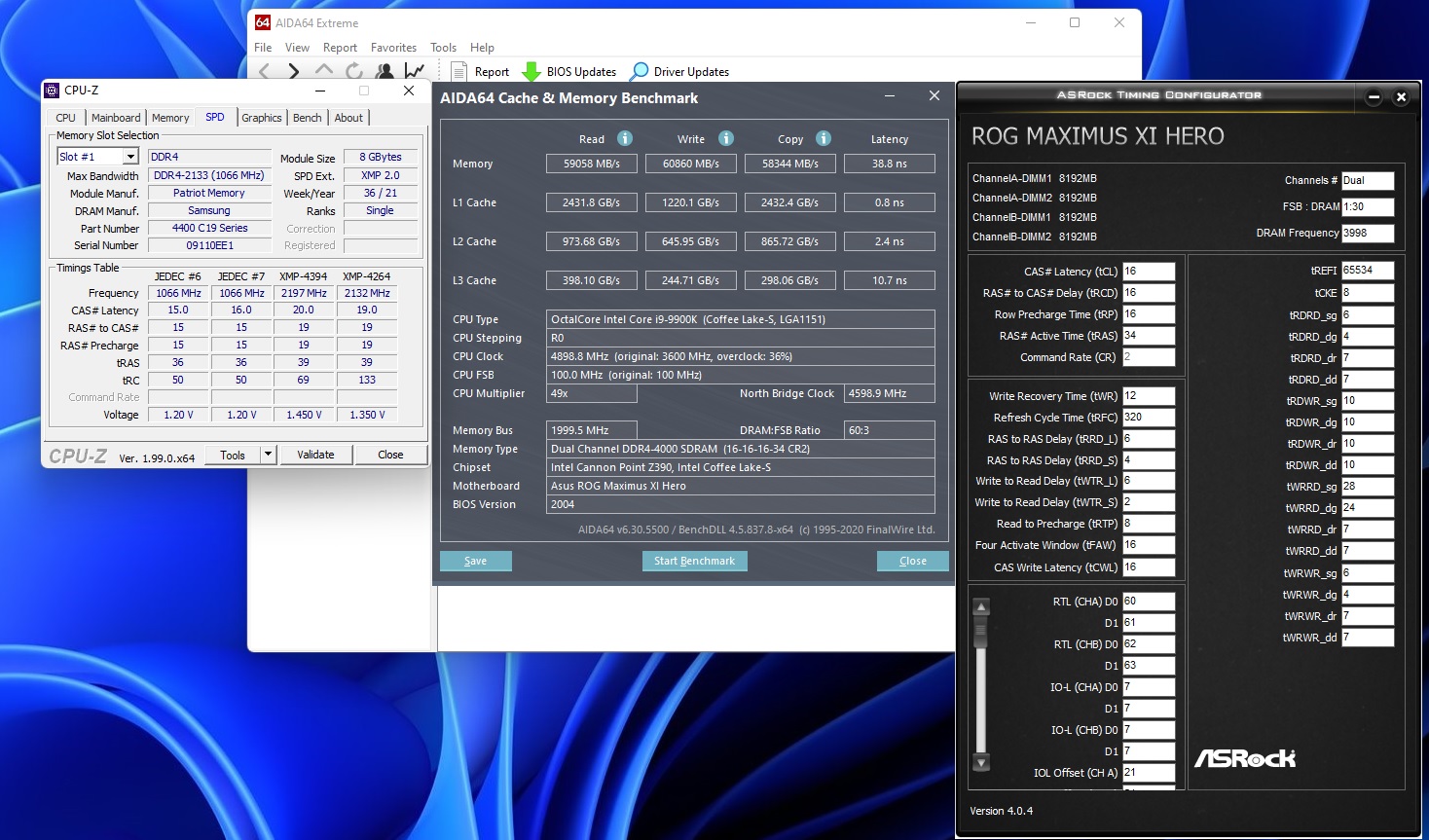Open the About tab in CPU-Z
This screenshot has height=840, width=1429.
click(x=348, y=118)
